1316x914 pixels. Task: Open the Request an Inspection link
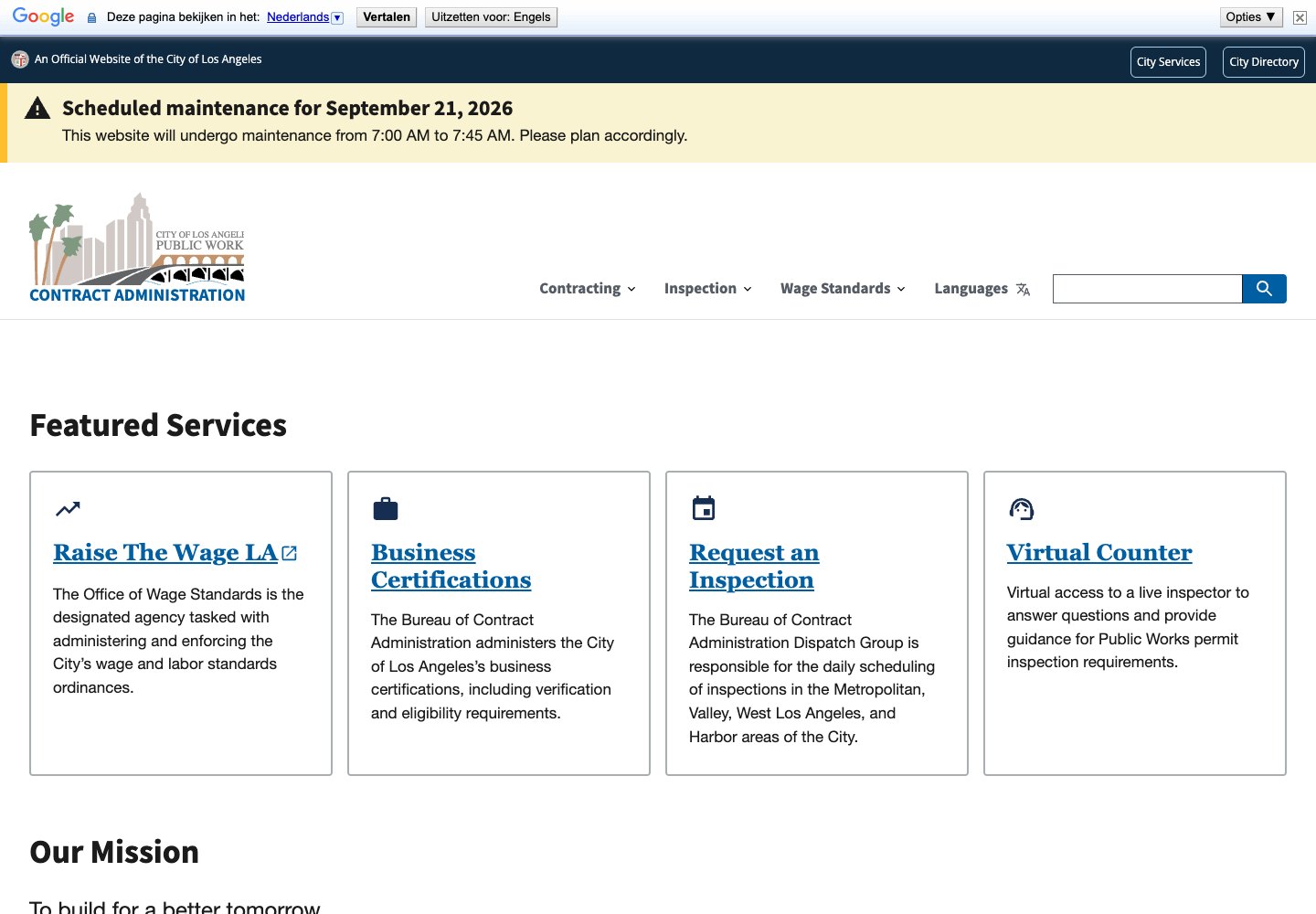754,567
